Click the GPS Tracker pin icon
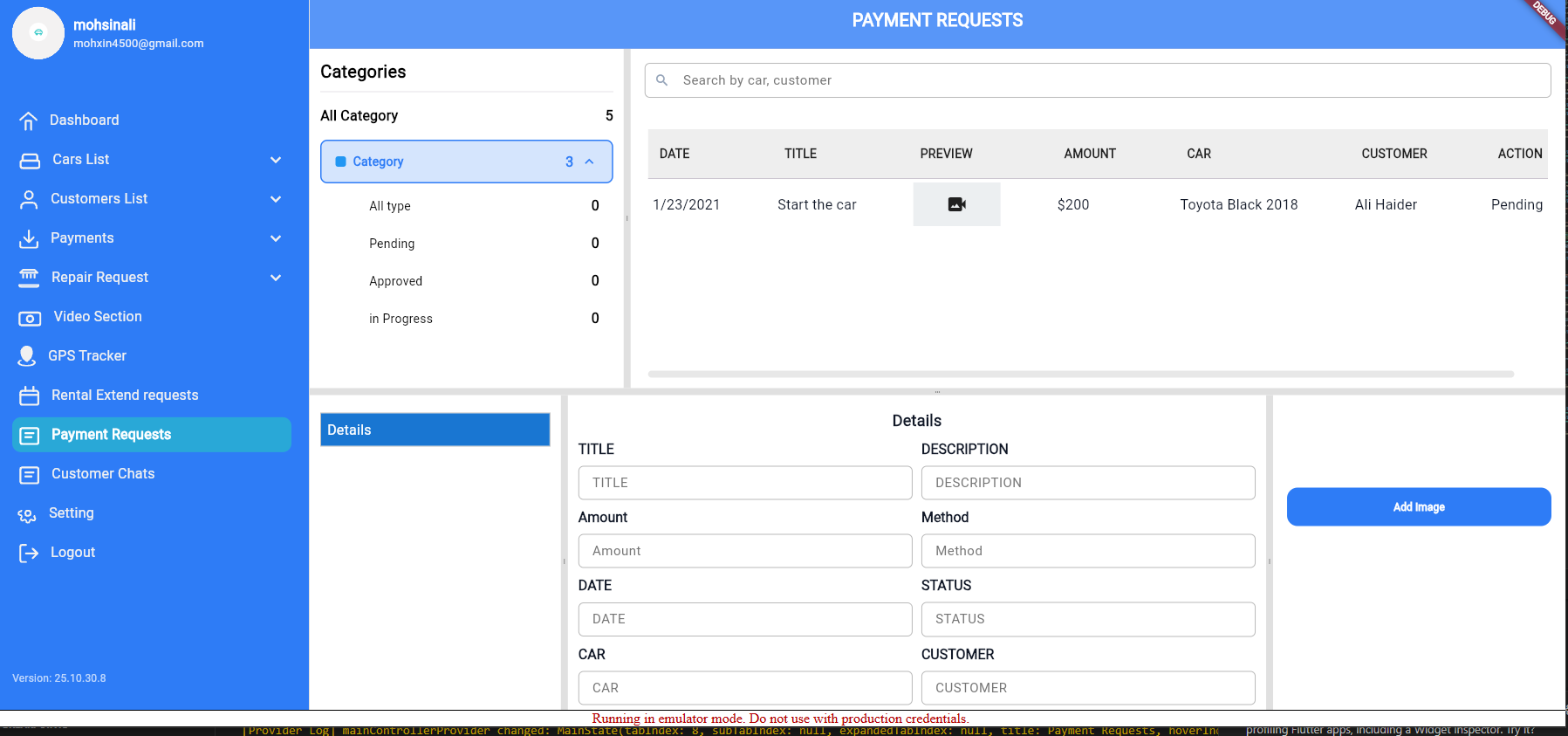 27,356
